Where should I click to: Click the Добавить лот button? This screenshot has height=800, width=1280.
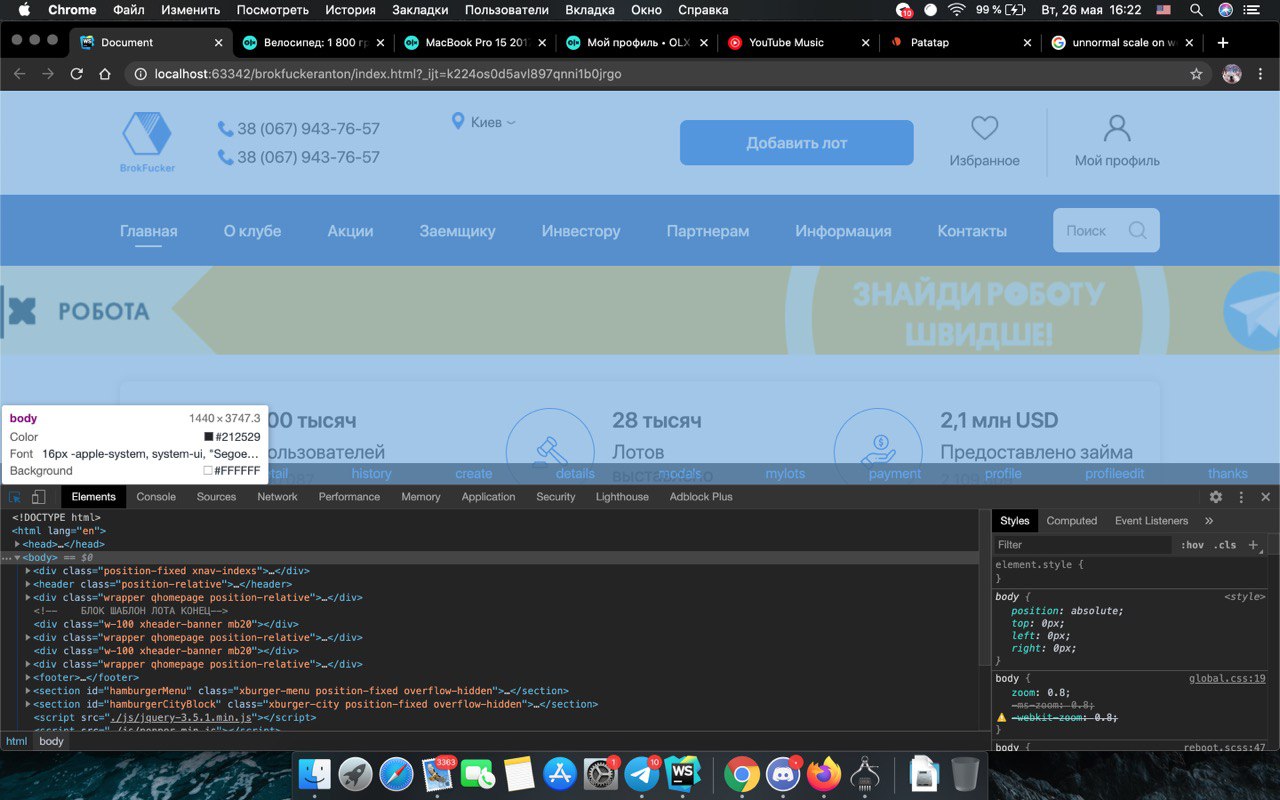[x=797, y=143]
